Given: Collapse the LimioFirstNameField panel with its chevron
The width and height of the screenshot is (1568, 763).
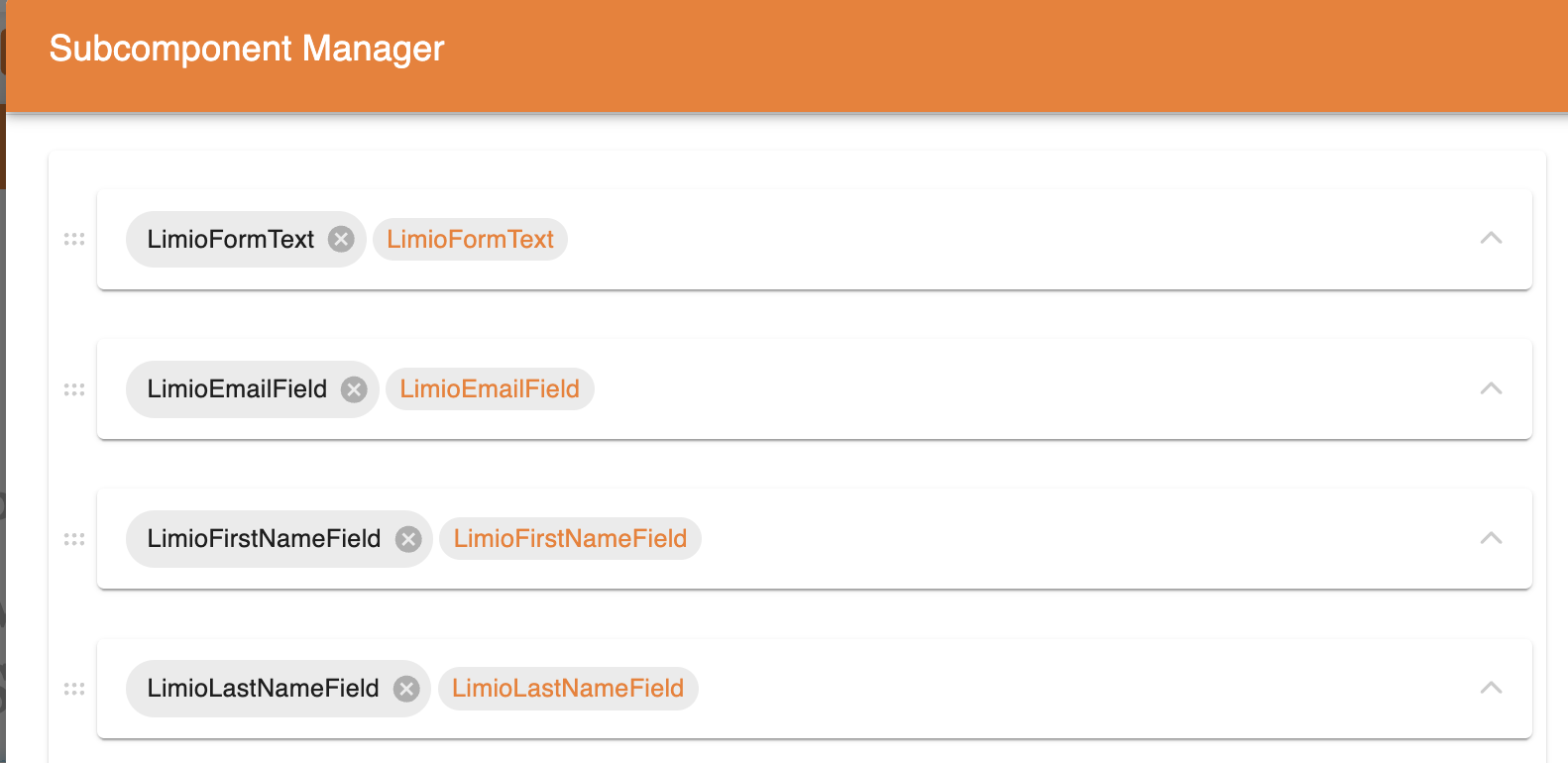Looking at the screenshot, I should point(1491,538).
